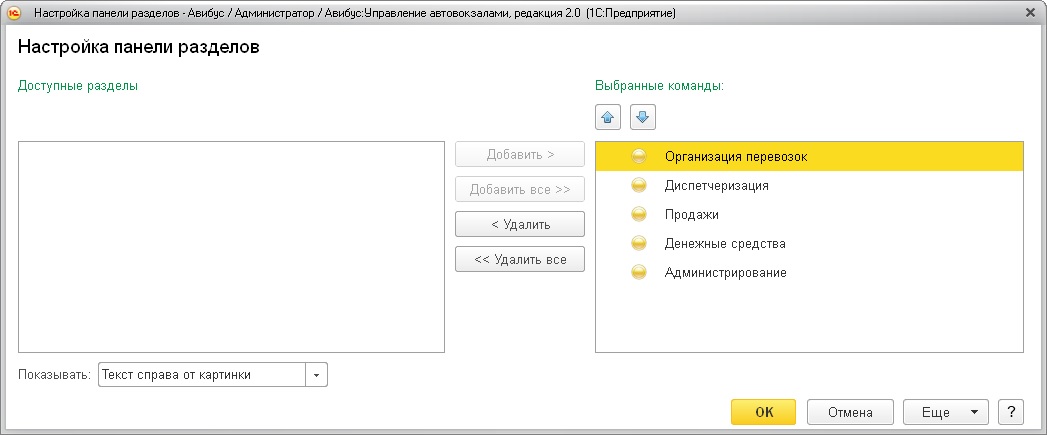The width and height of the screenshot is (1047, 435).
Task: Click the yellow icon beside Диспетчеризация
Action: tap(639, 185)
